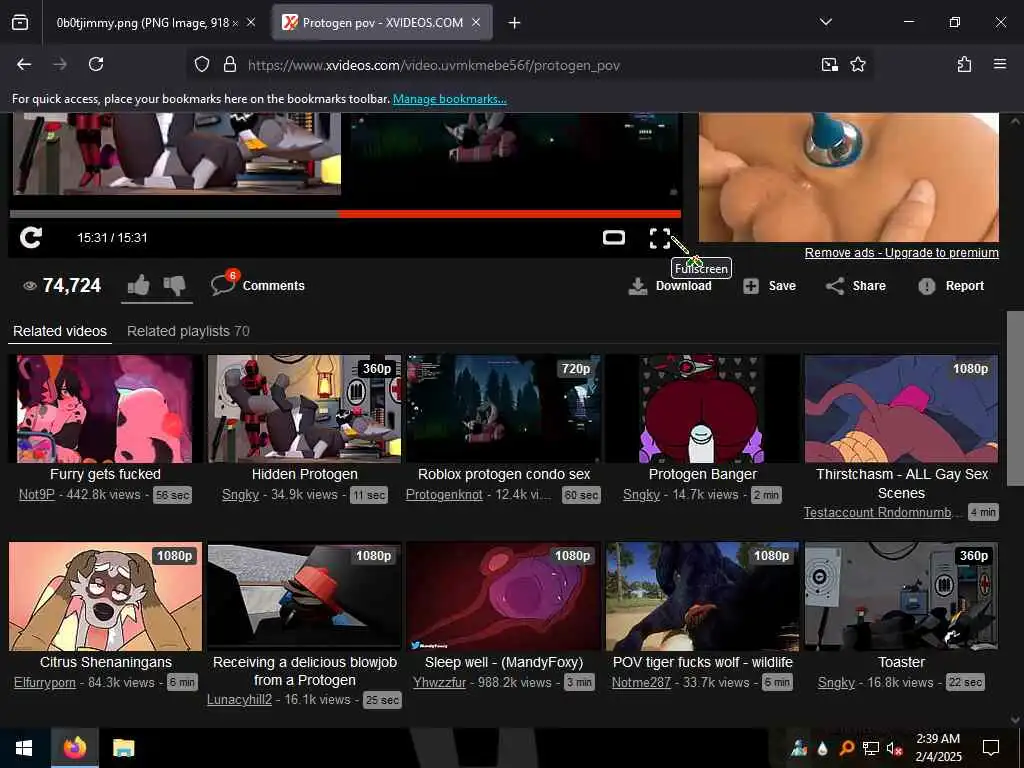Report this video
Screen dimensions: 1024x768
pos(951,286)
